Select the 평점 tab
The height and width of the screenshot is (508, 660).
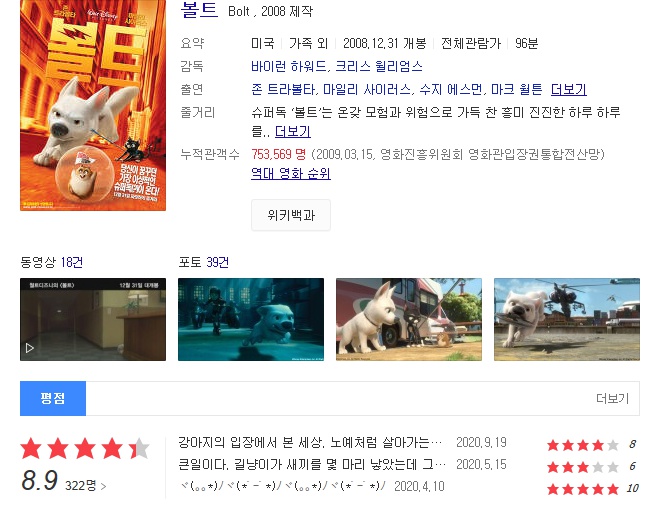coord(53,399)
